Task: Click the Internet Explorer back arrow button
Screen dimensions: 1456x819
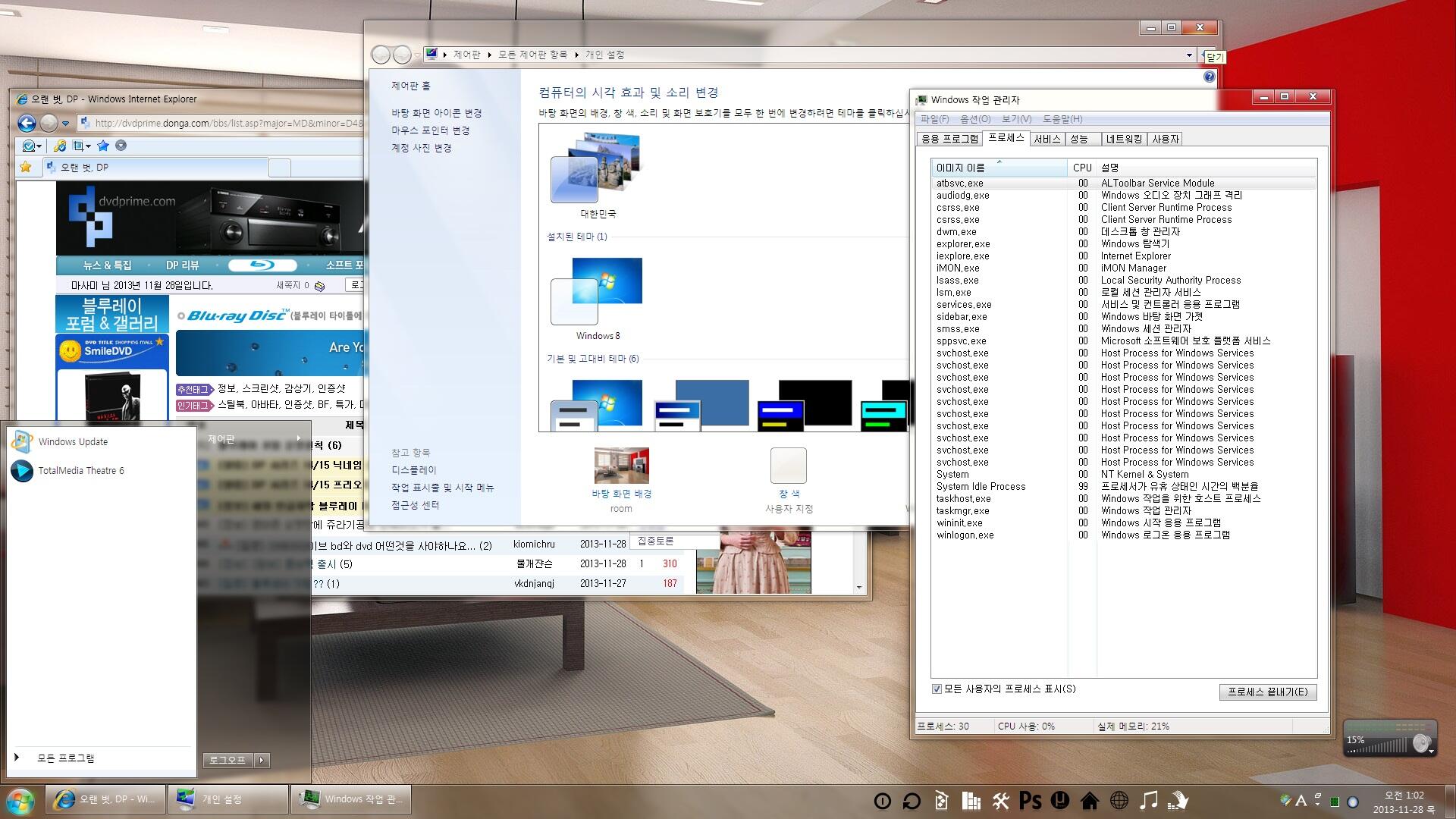Action: (x=27, y=123)
